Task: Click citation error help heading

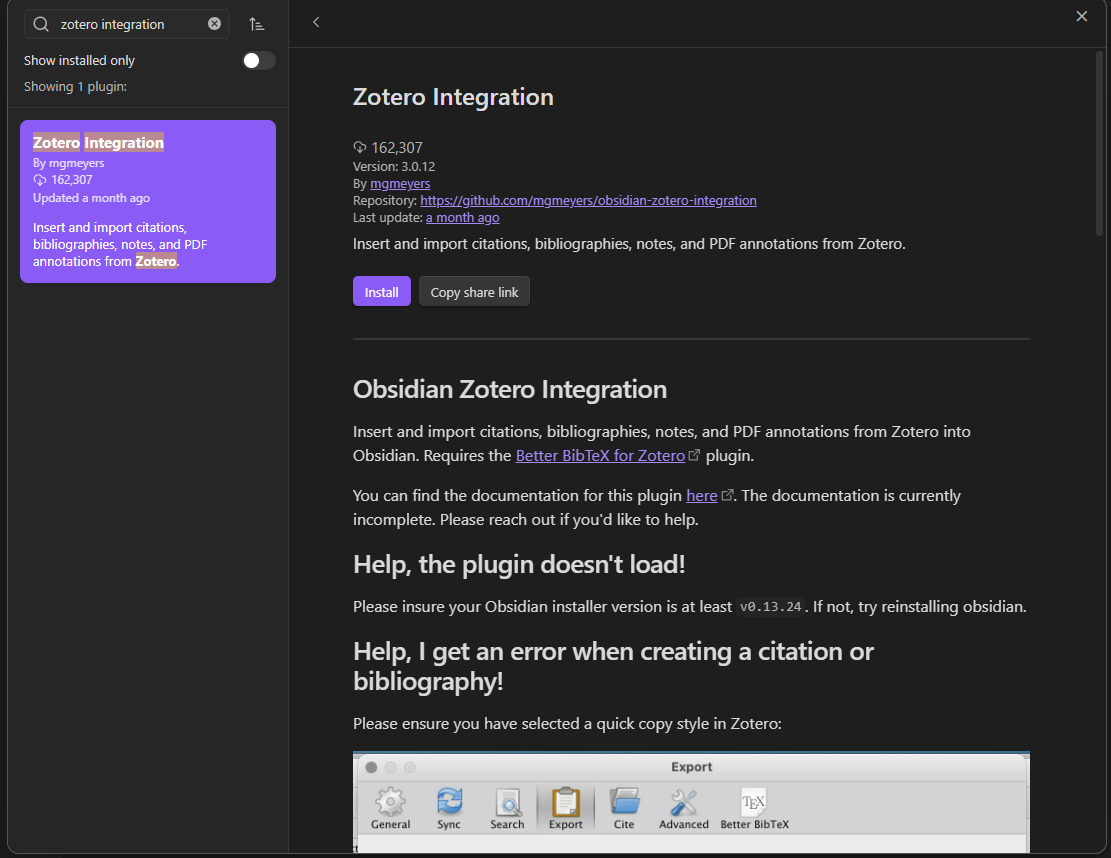Action: coord(614,666)
